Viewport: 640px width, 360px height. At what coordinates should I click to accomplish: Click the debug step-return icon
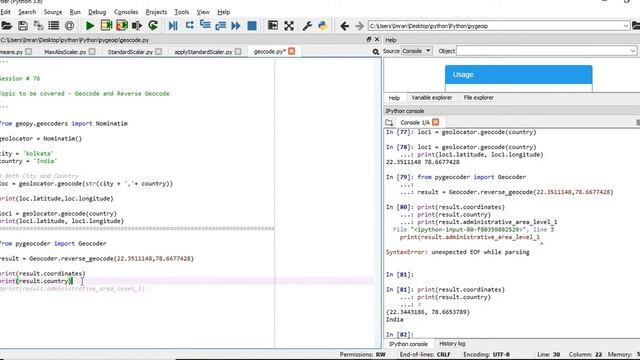(x=221, y=26)
